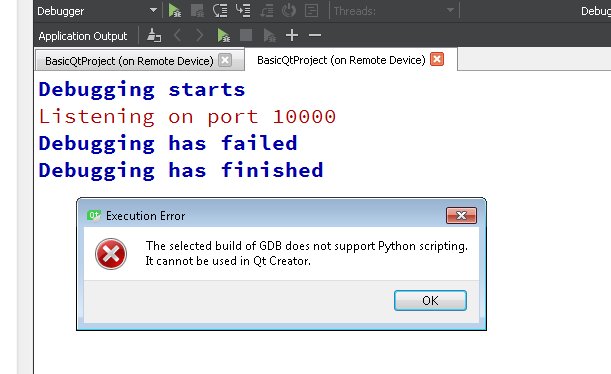This screenshot has height=374, width=611.
Task: Click the GDB Python scripting error message
Action: [307, 253]
